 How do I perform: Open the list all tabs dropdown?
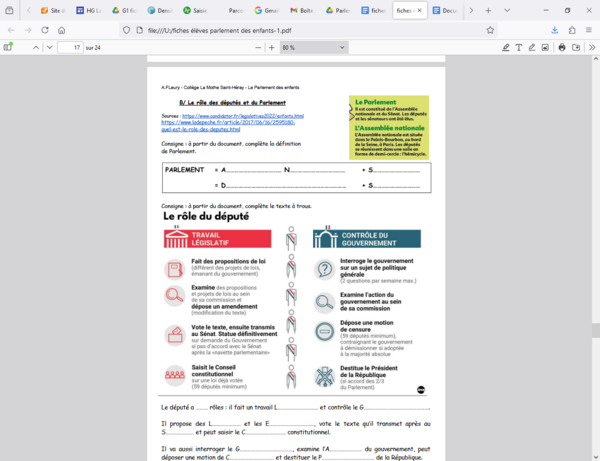tap(502, 10)
